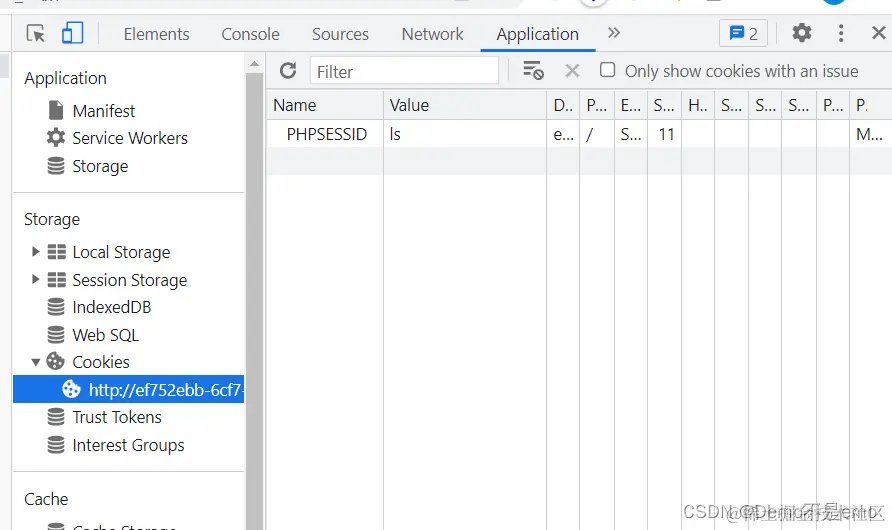Click the cookie size cell '11'
The image size is (892, 530).
tap(664, 134)
